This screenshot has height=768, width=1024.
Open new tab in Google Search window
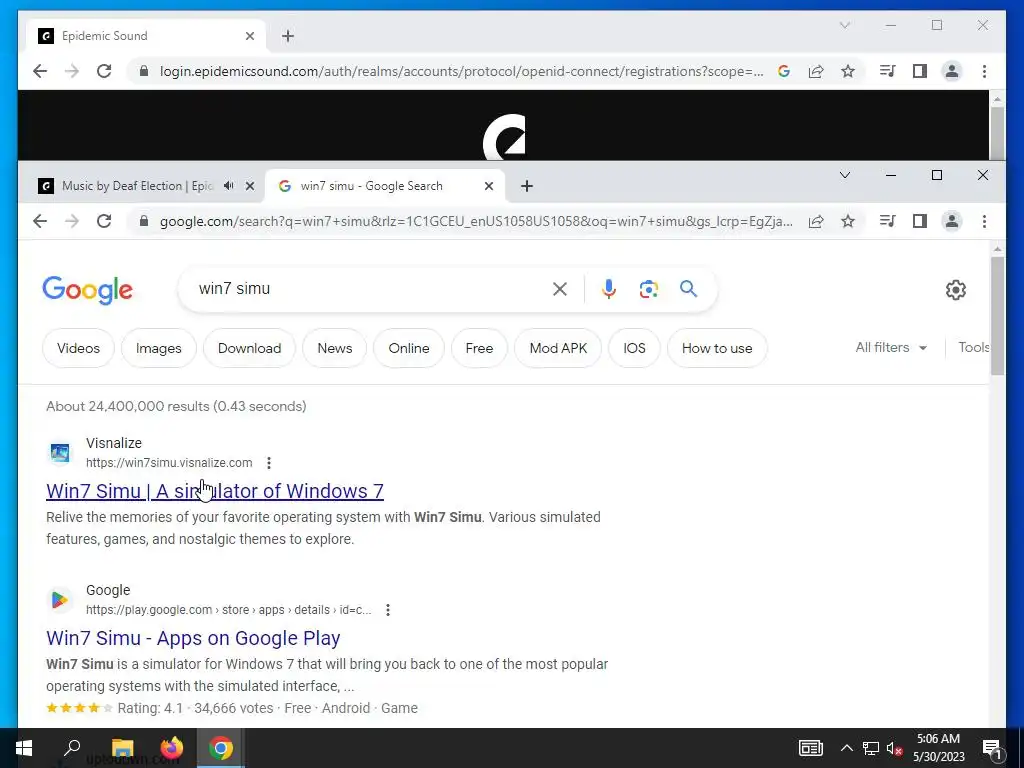click(x=526, y=186)
